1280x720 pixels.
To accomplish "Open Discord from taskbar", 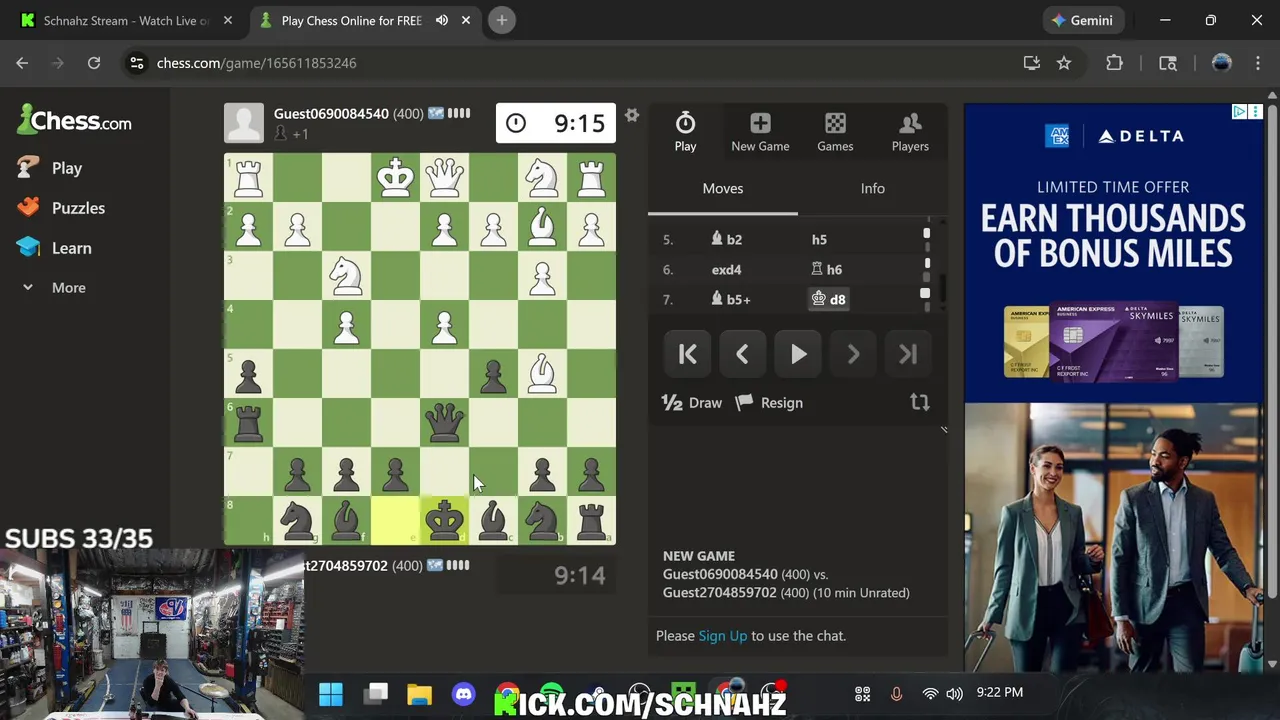I will tap(463, 693).
